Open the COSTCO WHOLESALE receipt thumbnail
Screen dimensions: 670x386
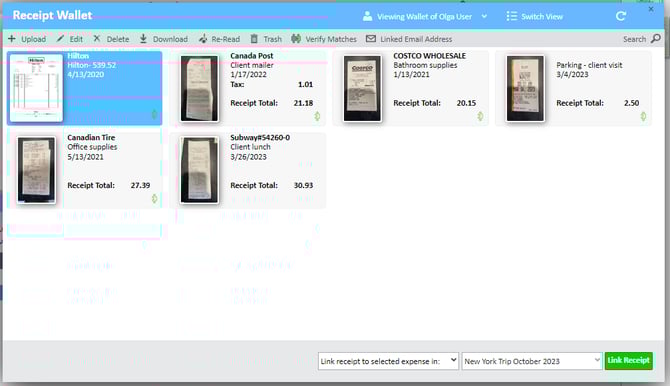[362, 88]
